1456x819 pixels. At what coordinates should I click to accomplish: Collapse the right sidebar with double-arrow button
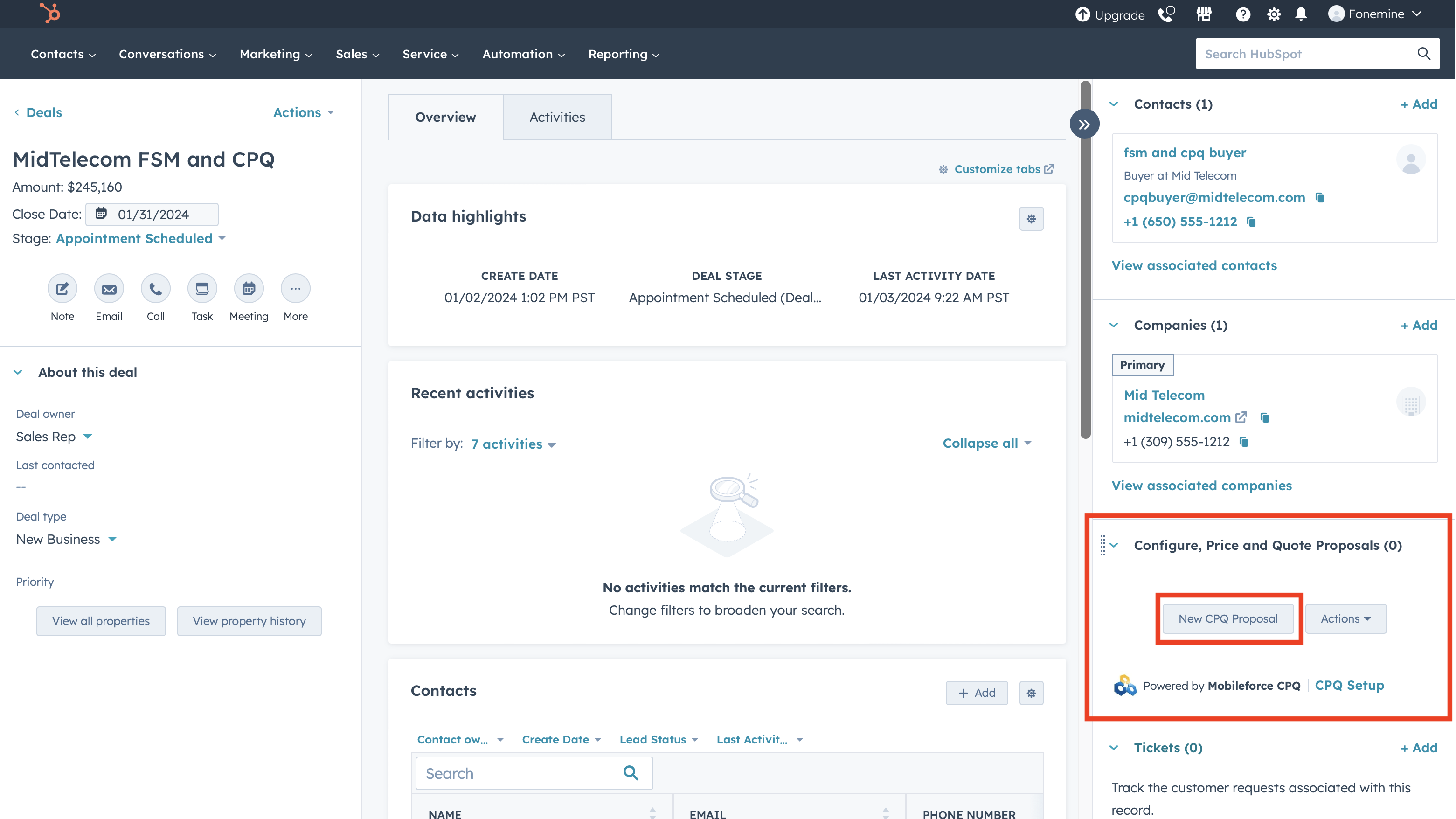coord(1084,125)
